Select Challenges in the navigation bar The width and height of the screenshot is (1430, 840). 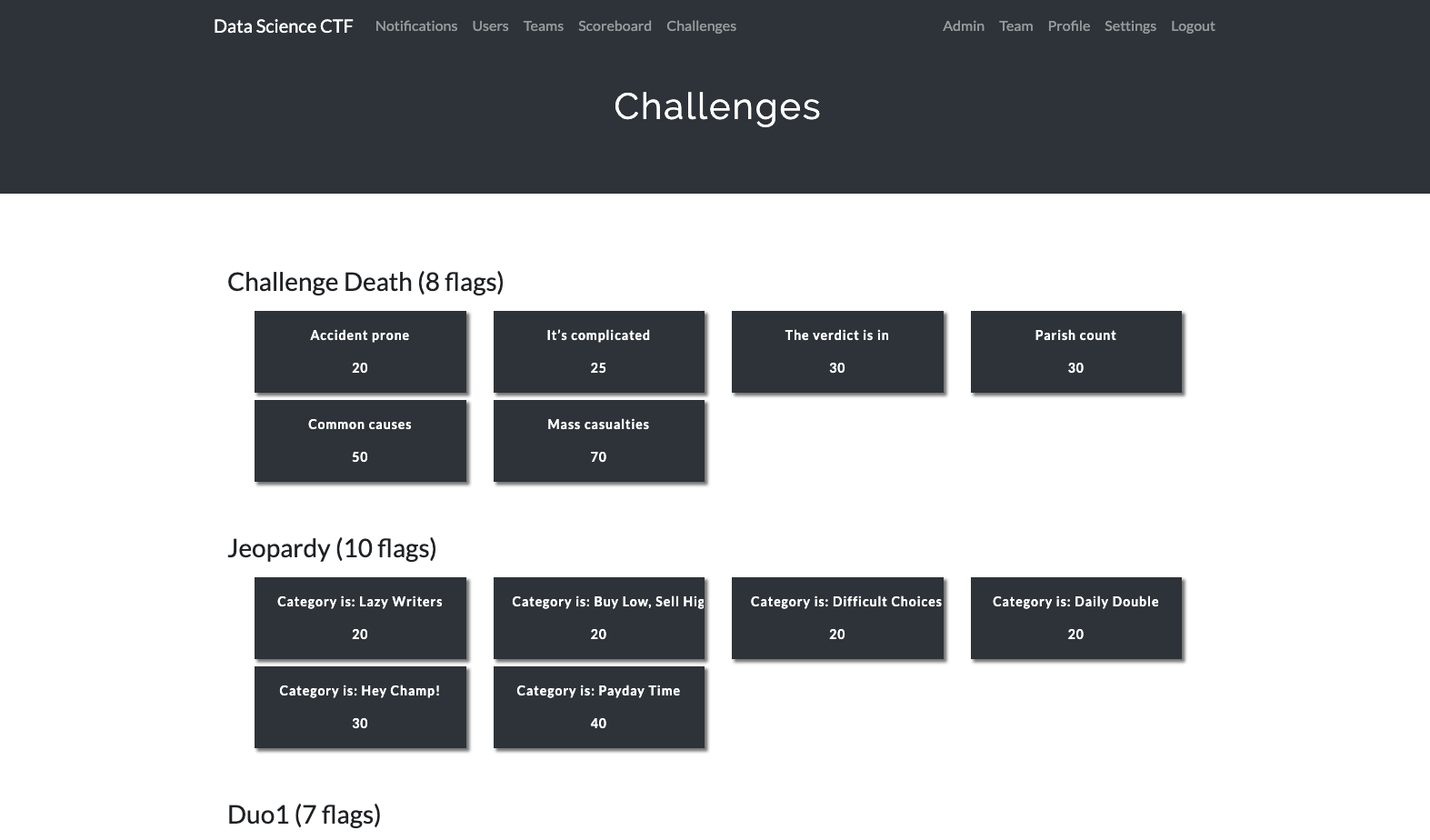point(701,26)
